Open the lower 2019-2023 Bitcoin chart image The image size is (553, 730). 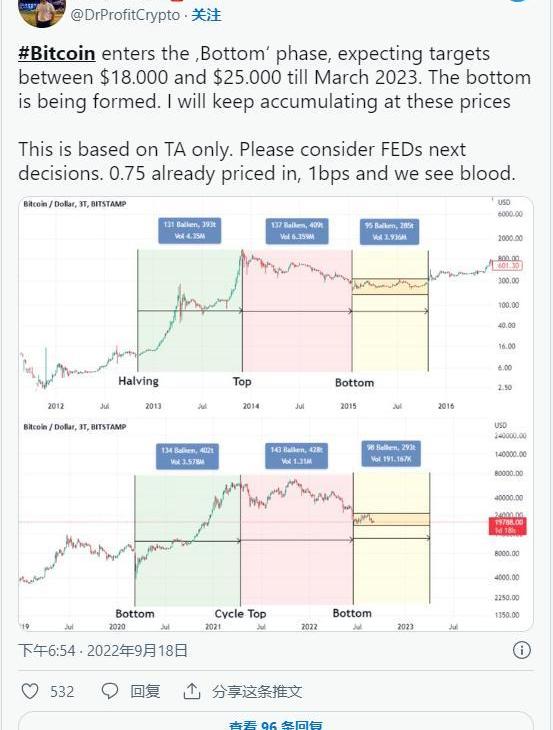tap(276, 525)
